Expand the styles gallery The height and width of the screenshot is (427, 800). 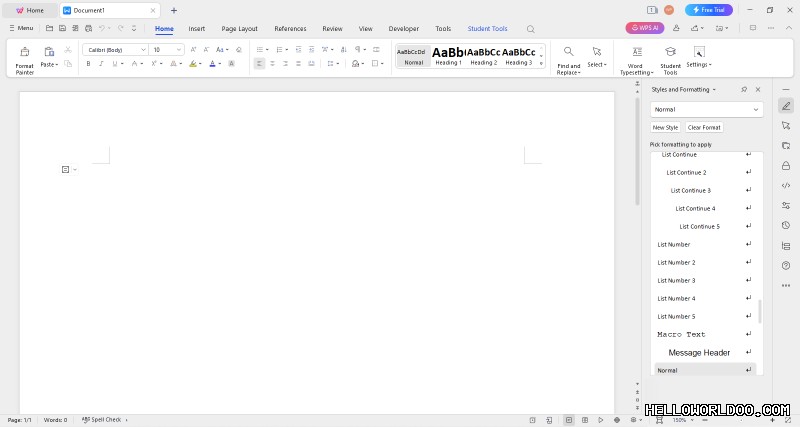click(541, 64)
